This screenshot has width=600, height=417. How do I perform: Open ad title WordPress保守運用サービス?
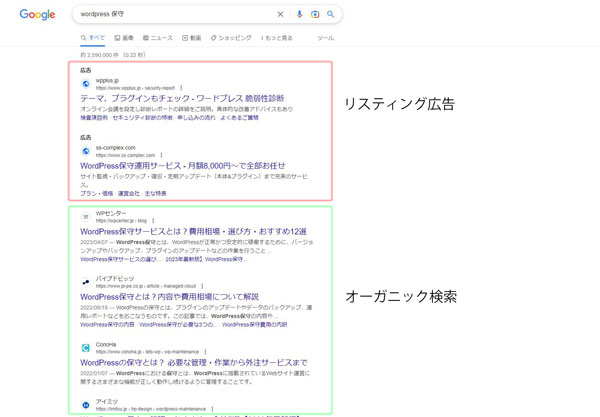[183, 166]
